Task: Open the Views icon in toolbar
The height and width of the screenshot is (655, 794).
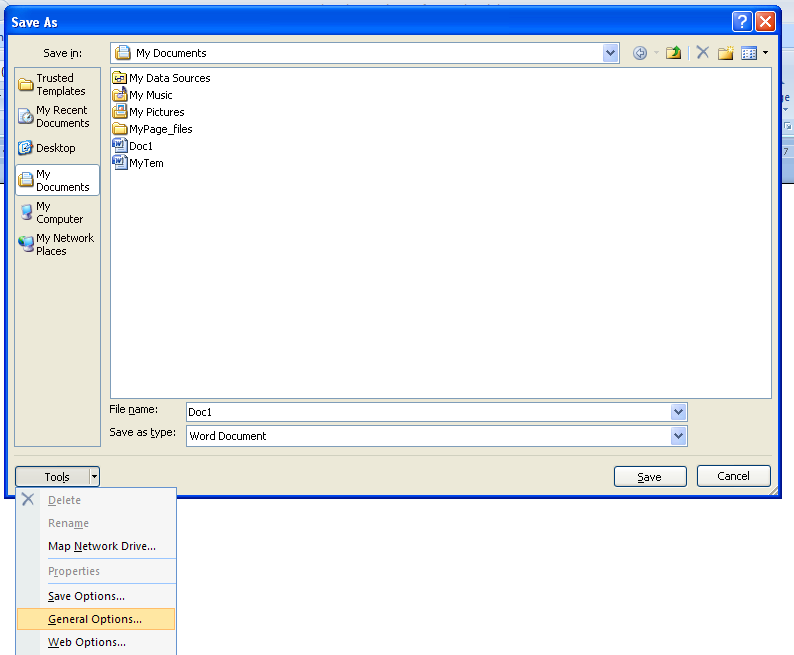Action: coord(749,53)
